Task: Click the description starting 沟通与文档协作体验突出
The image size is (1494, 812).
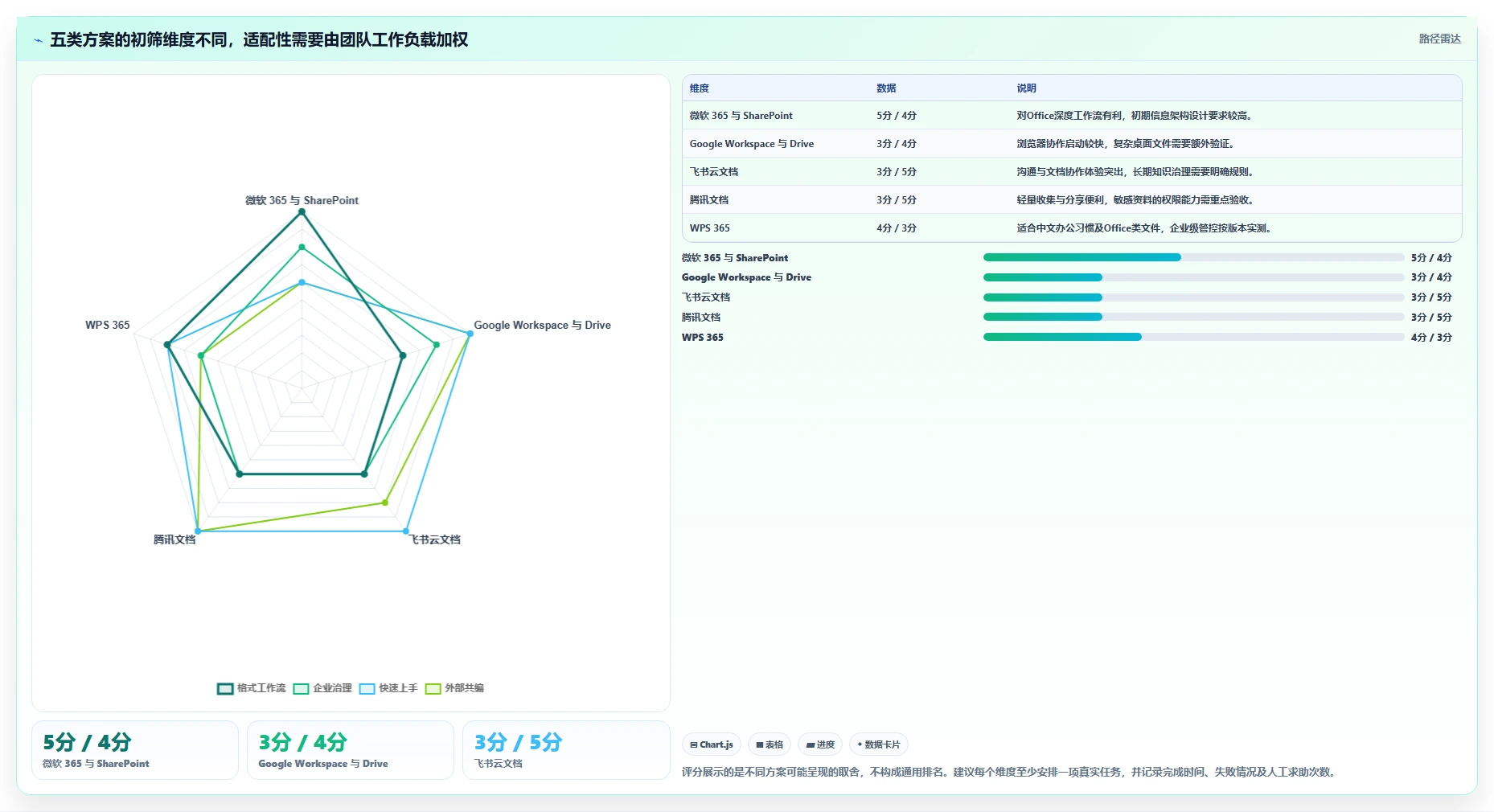Action: coord(1135,171)
